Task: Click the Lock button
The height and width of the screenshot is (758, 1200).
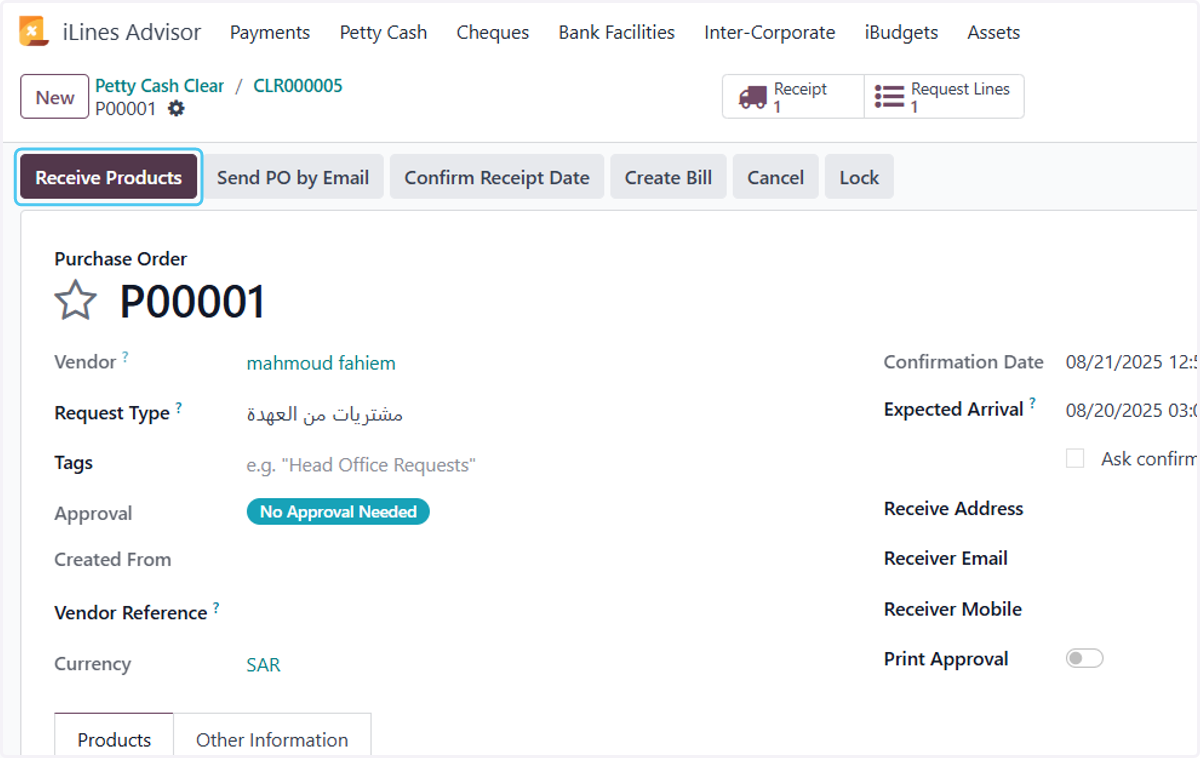Action: click(859, 177)
